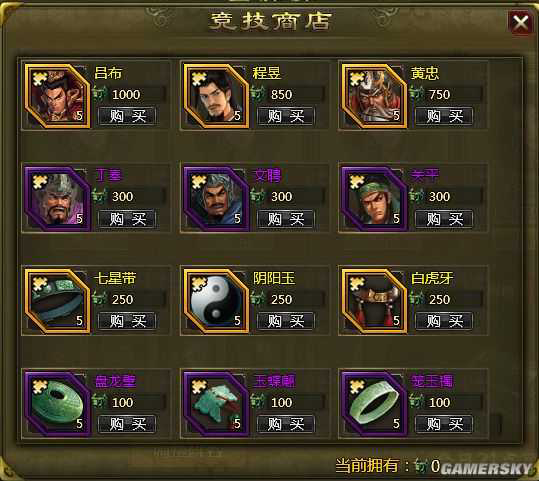Select the 黄忠 hero portrait icon
539x481 pixels.
(374, 96)
